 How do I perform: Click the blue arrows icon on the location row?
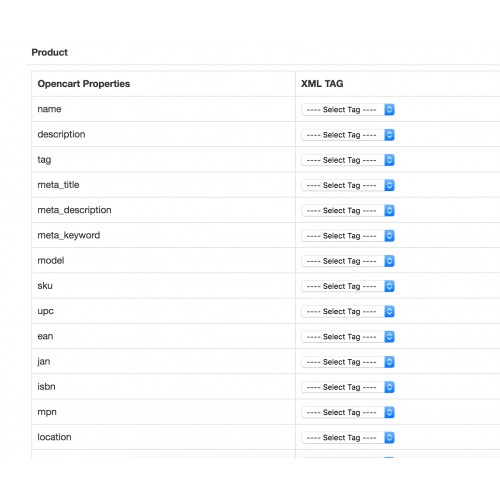tap(389, 438)
